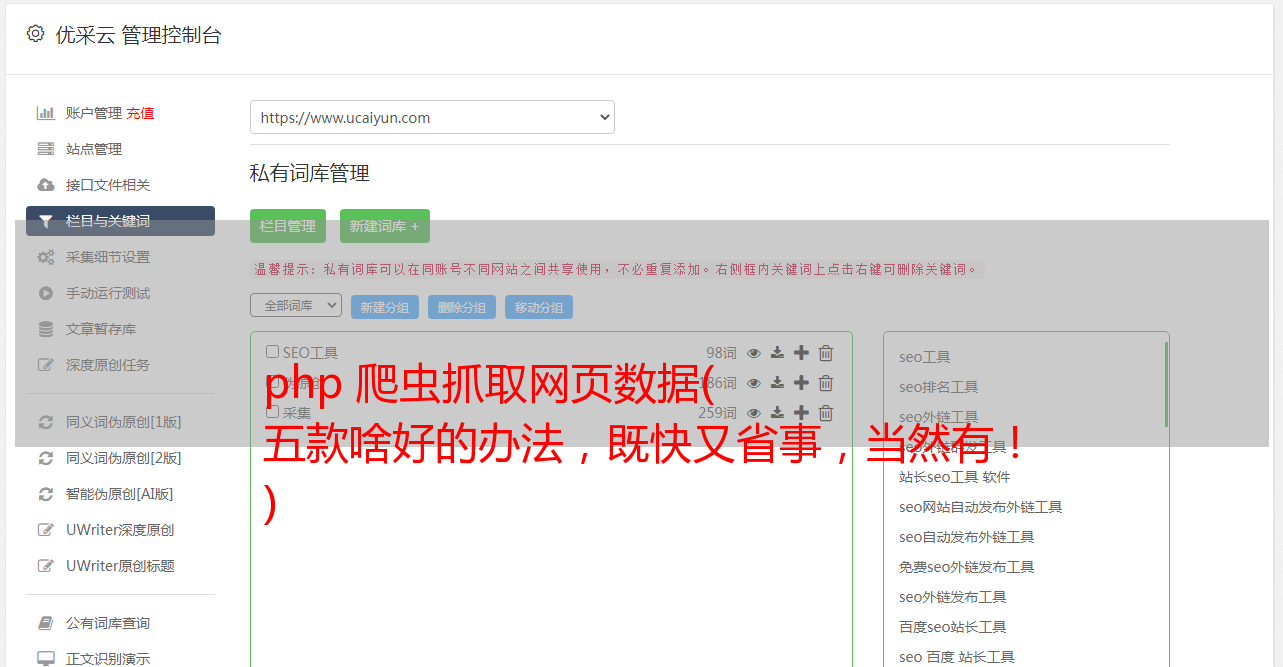View words in the SEO工具 library
The image size is (1283, 667).
coord(754,353)
